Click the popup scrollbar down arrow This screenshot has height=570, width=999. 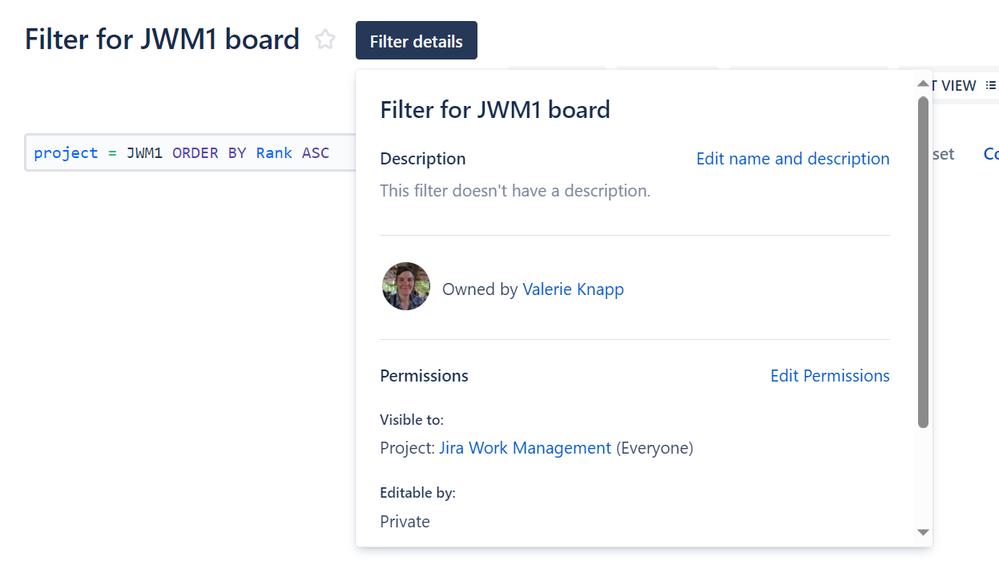[923, 532]
